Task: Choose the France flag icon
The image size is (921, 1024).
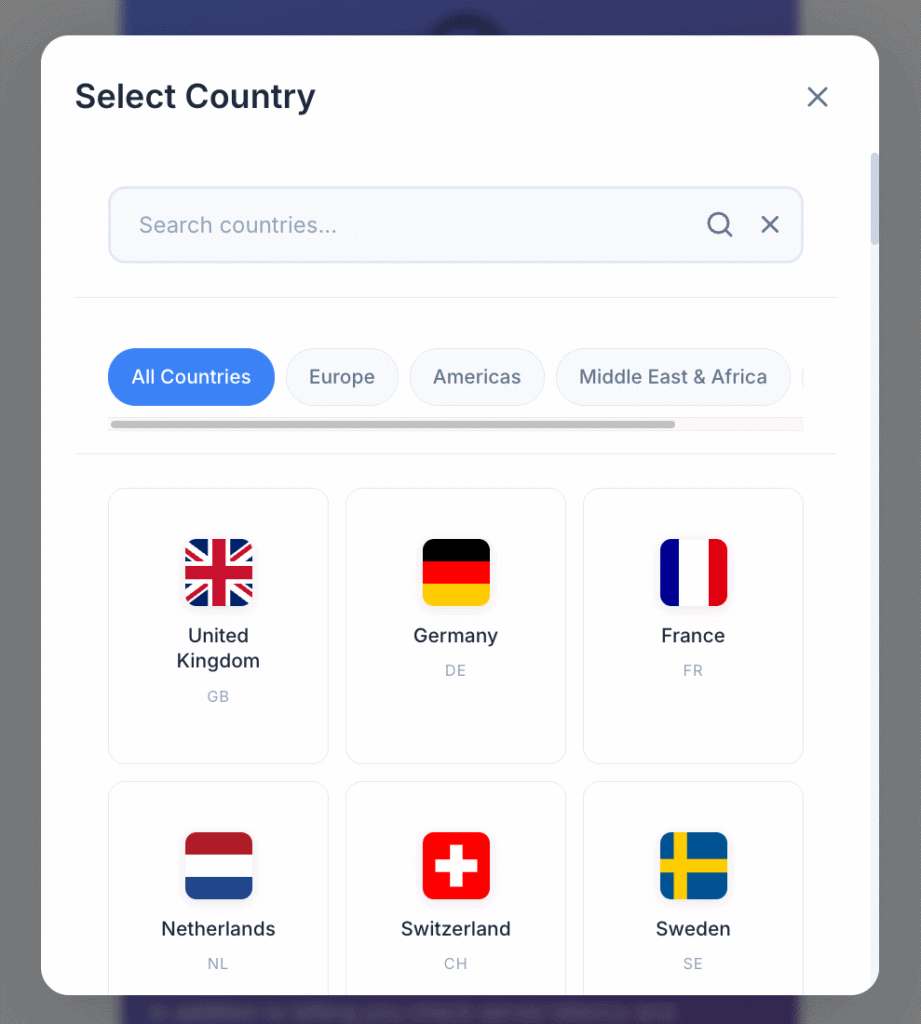Action: pyautogui.click(x=693, y=572)
